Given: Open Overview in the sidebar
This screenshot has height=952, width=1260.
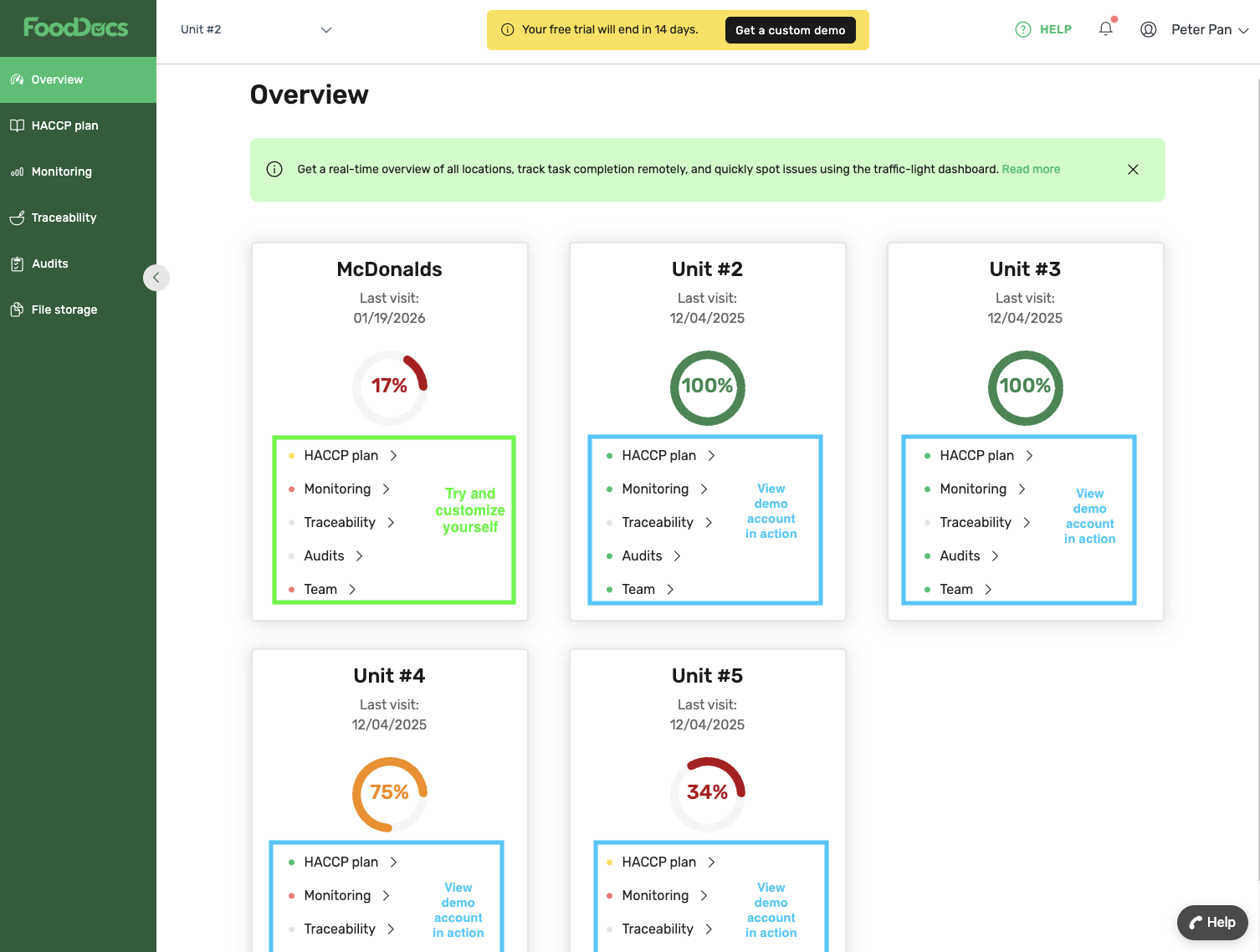Looking at the screenshot, I should click(x=78, y=79).
